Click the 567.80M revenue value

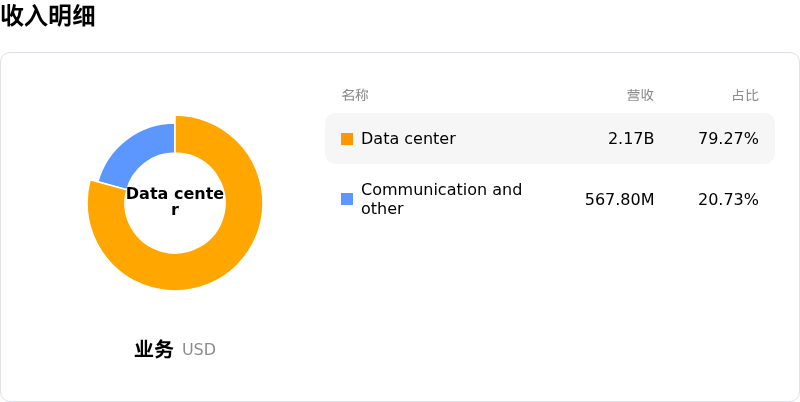(619, 199)
